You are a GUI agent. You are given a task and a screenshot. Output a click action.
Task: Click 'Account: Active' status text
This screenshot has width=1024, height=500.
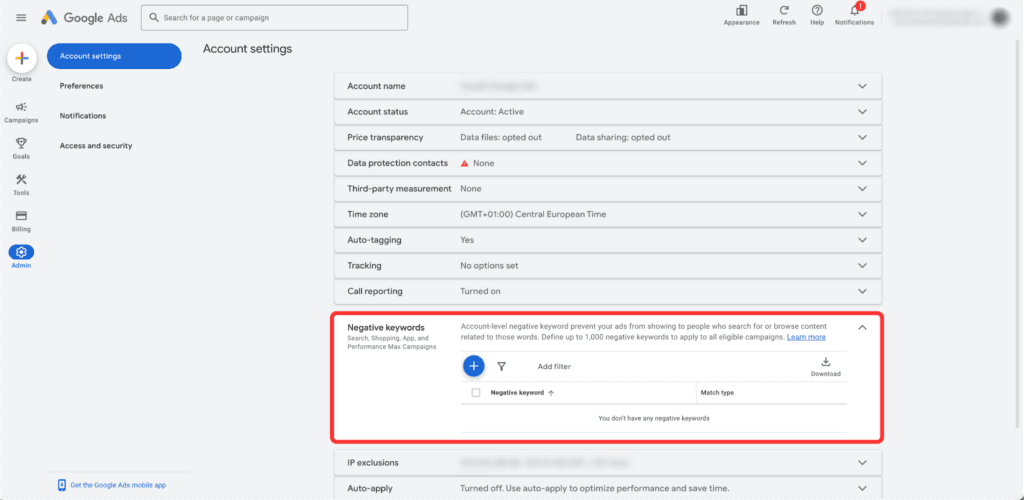tap(492, 112)
